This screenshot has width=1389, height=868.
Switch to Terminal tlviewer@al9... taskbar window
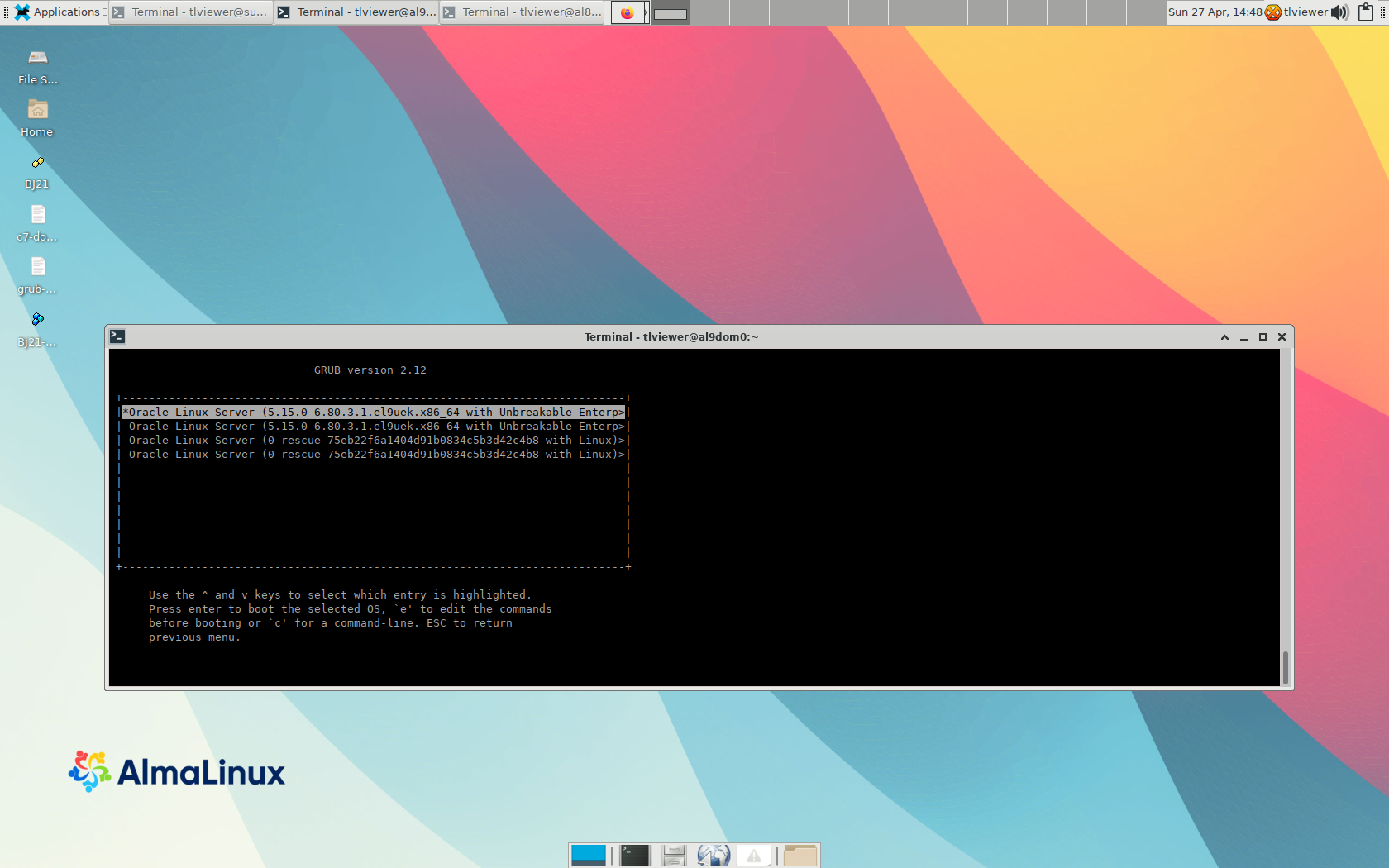[356, 12]
